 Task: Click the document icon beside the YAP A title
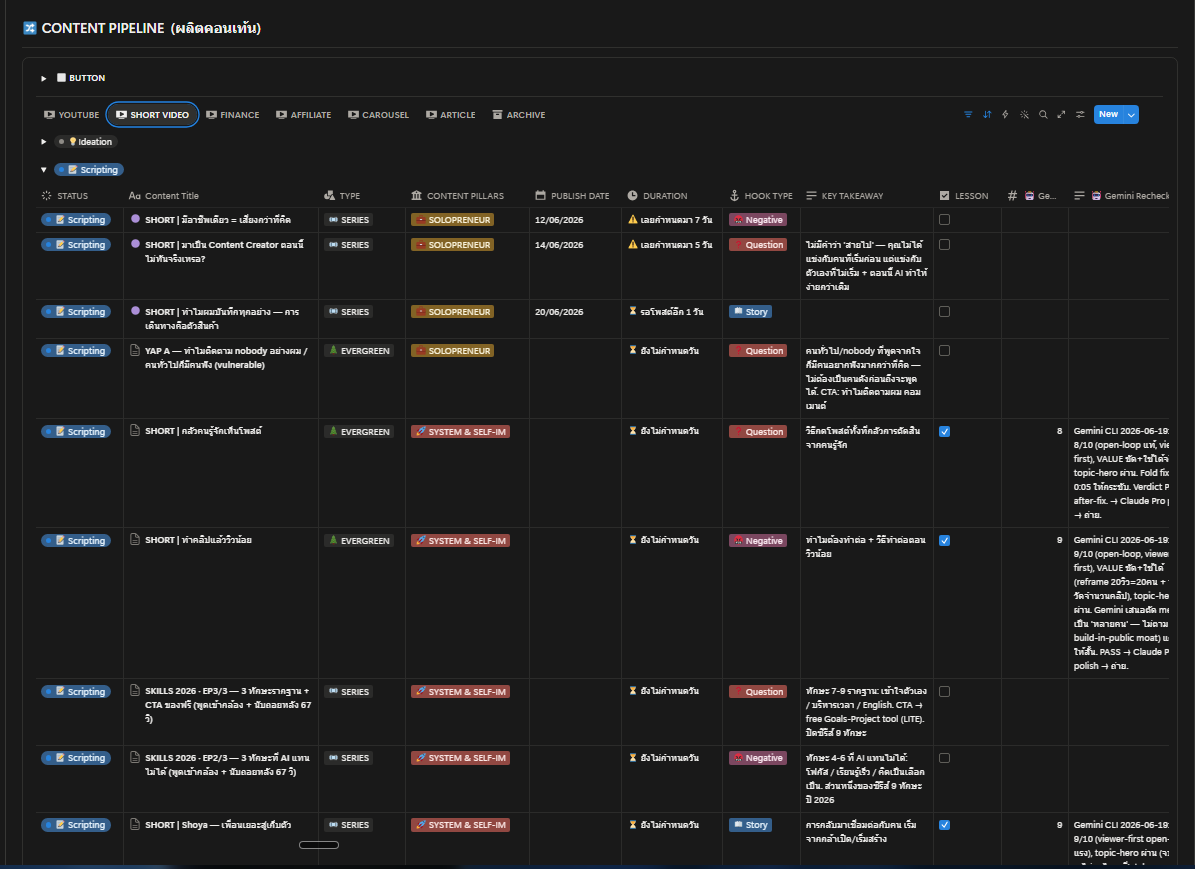[x=135, y=350]
